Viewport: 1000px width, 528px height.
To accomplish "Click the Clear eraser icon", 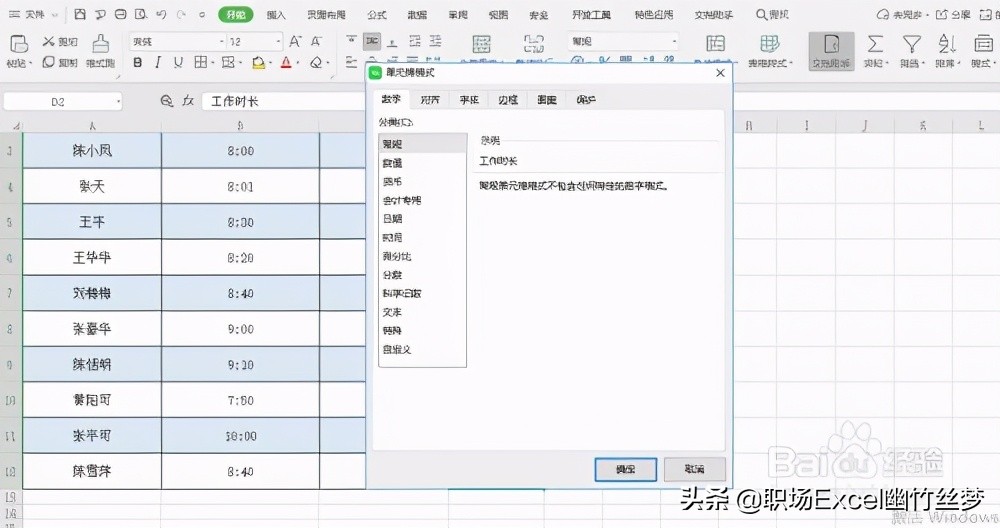I will 316,62.
